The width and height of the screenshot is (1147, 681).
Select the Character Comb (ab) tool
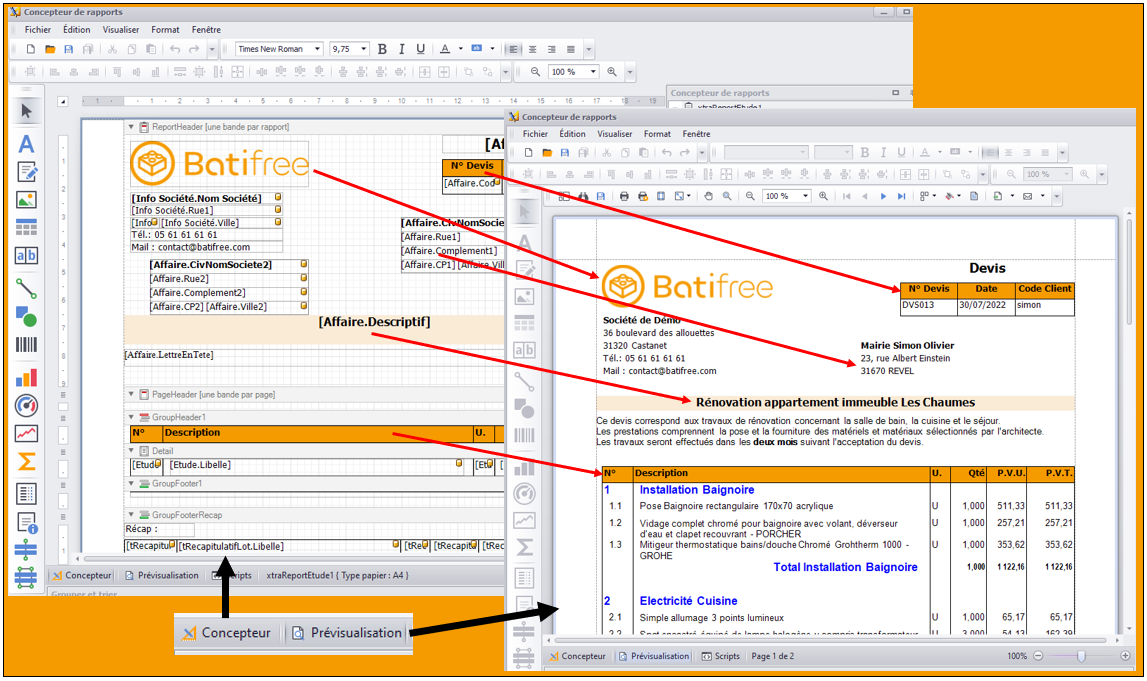coord(26,255)
